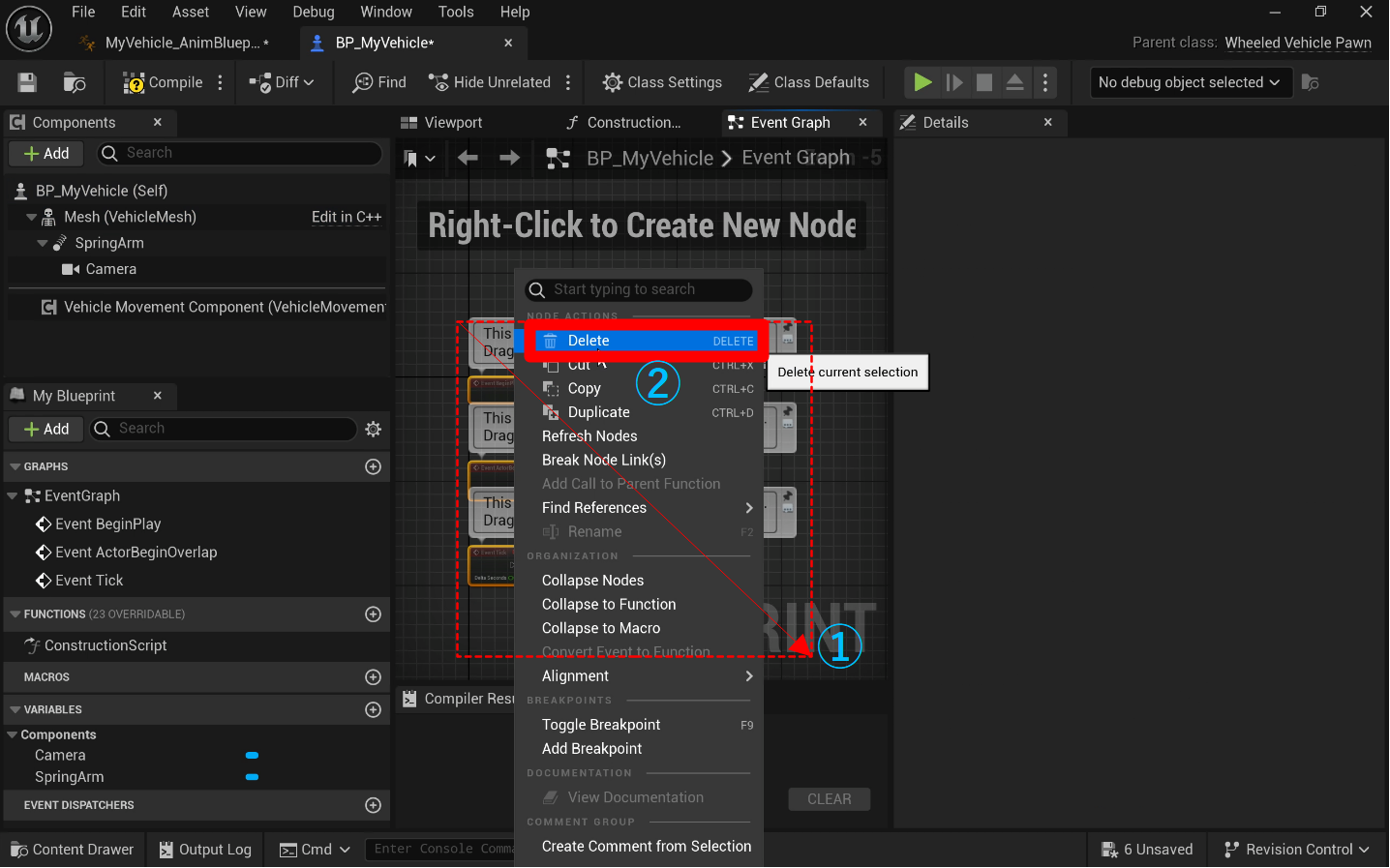1390x868 pixels.
Task: Choose Delete in the context menu
Action: click(647, 341)
